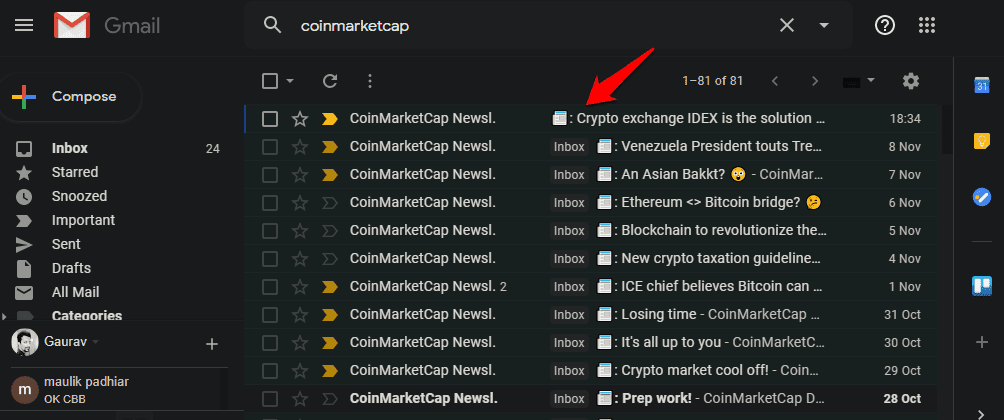Screen dimensions: 1004x420
Task: Click the search field containing coinmarketcap
Action: [x=520, y=25]
